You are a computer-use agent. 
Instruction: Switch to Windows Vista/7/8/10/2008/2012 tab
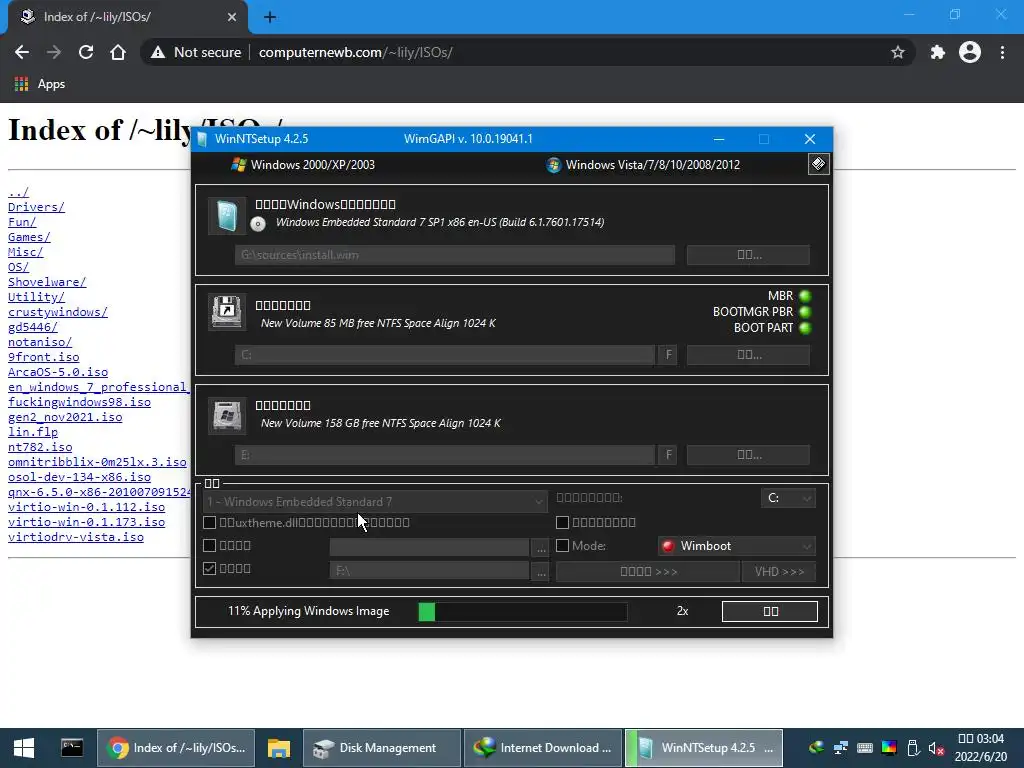click(x=643, y=165)
